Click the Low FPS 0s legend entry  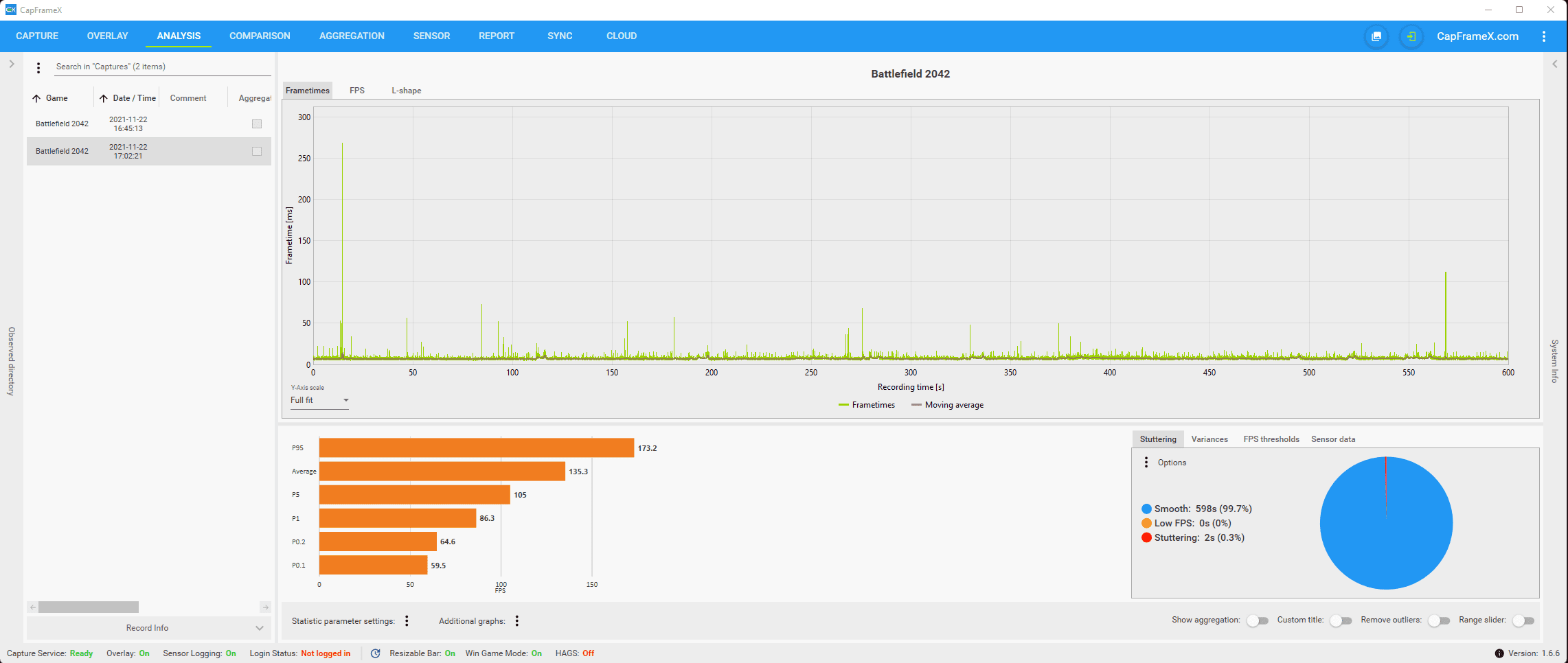click(1186, 523)
